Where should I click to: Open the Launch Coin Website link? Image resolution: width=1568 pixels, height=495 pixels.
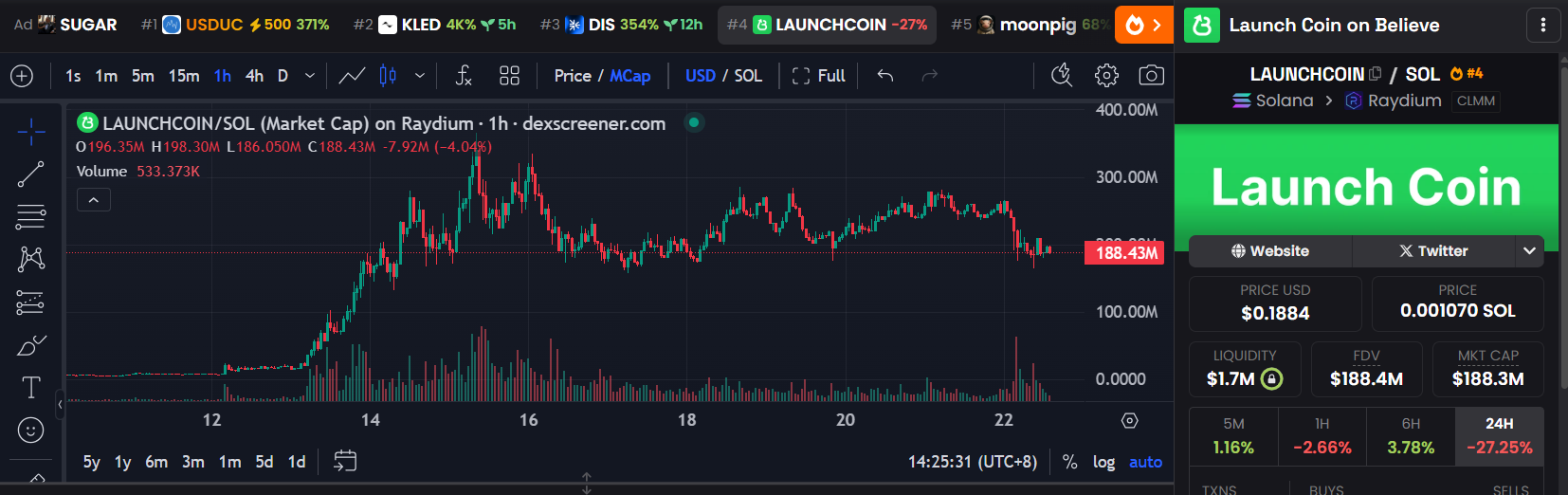click(x=1270, y=251)
